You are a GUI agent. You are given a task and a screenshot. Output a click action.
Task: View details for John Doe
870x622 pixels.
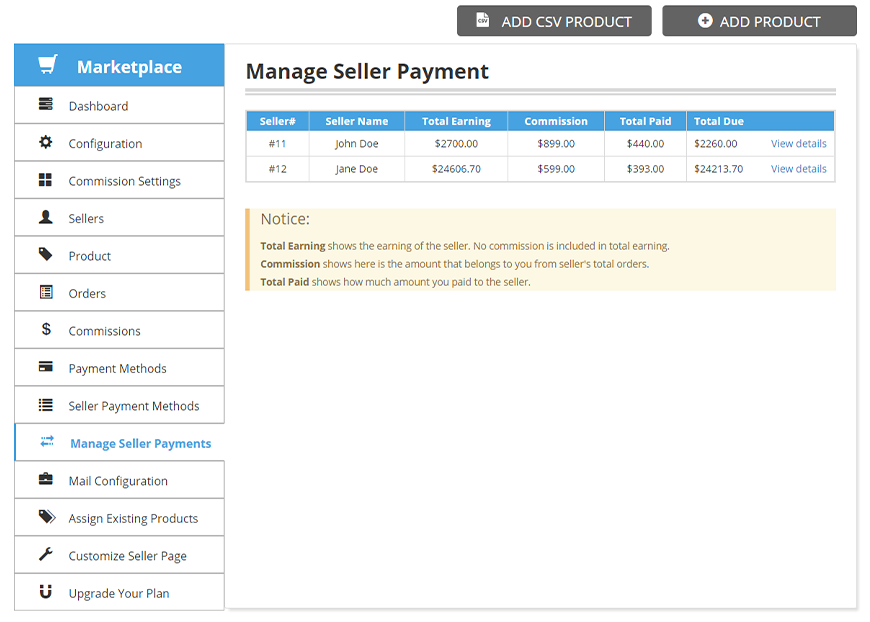click(x=798, y=143)
